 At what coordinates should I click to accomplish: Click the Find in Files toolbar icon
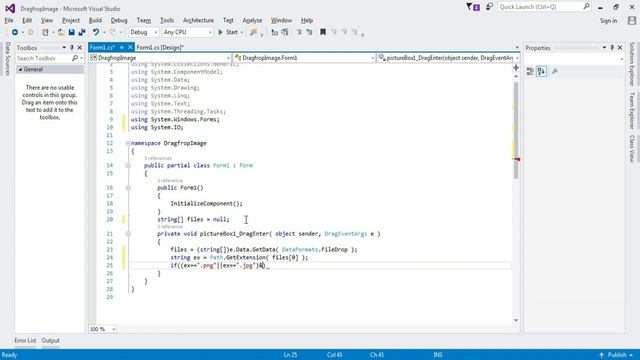point(253,32)
